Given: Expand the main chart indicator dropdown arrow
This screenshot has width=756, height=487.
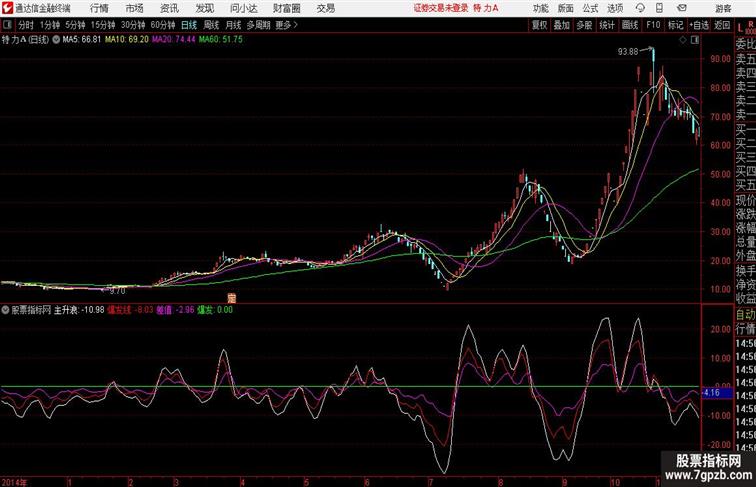Looking at the screenshot, I should (x=56, y=40).
